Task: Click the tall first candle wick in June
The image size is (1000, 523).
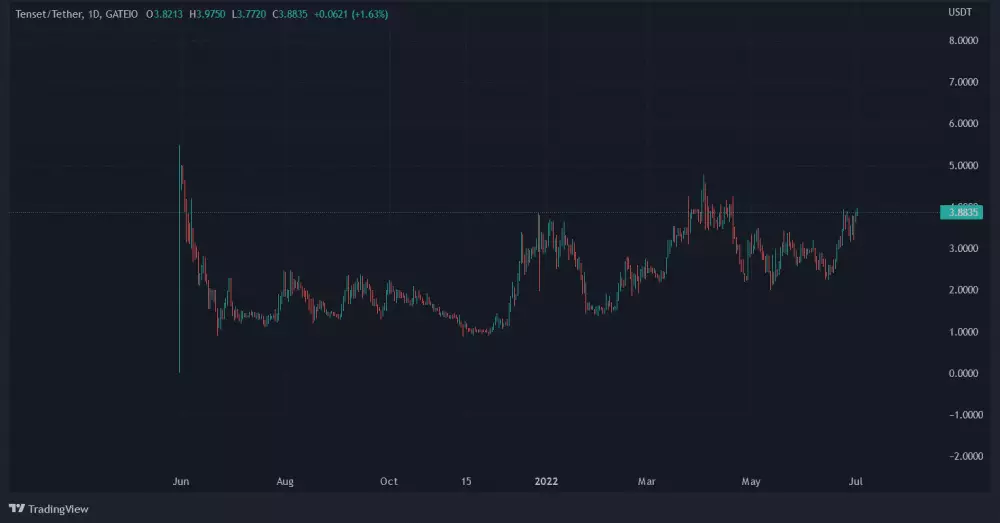Action: tap(179, 259)
